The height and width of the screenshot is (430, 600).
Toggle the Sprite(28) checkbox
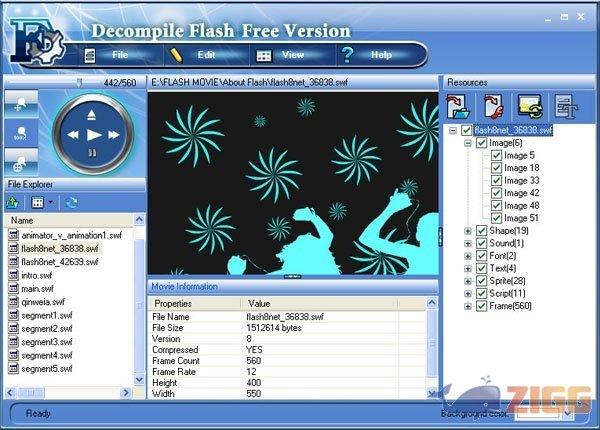(481, 281)
